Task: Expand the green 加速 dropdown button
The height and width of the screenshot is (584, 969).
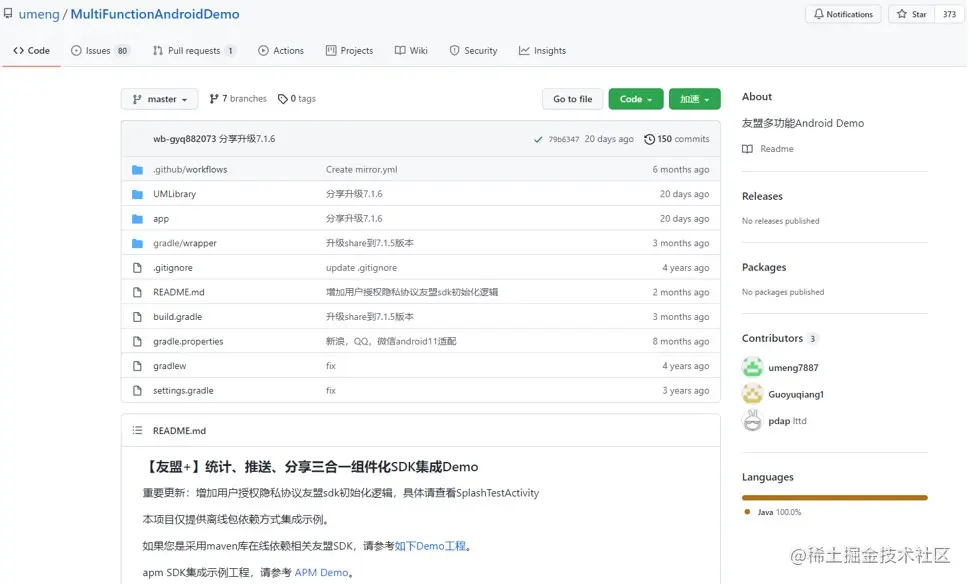Action: coord(694,99)
